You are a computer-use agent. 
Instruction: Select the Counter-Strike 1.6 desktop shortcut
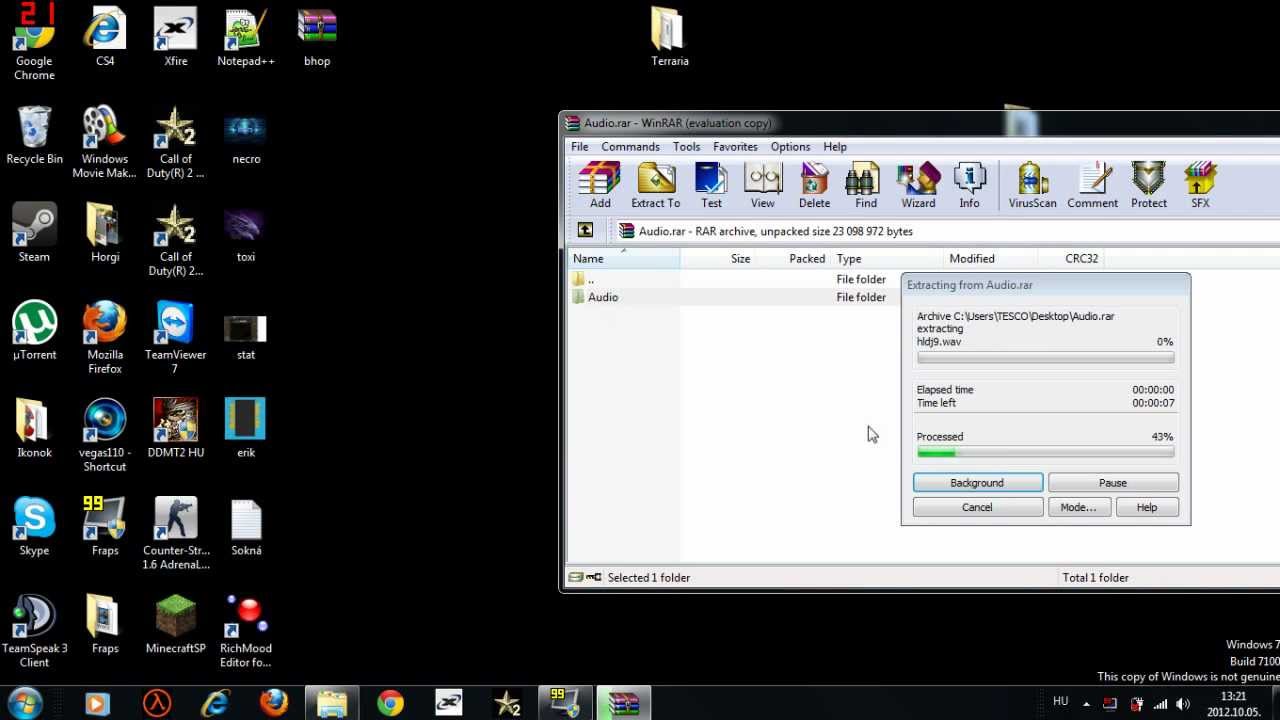point(176,534)
